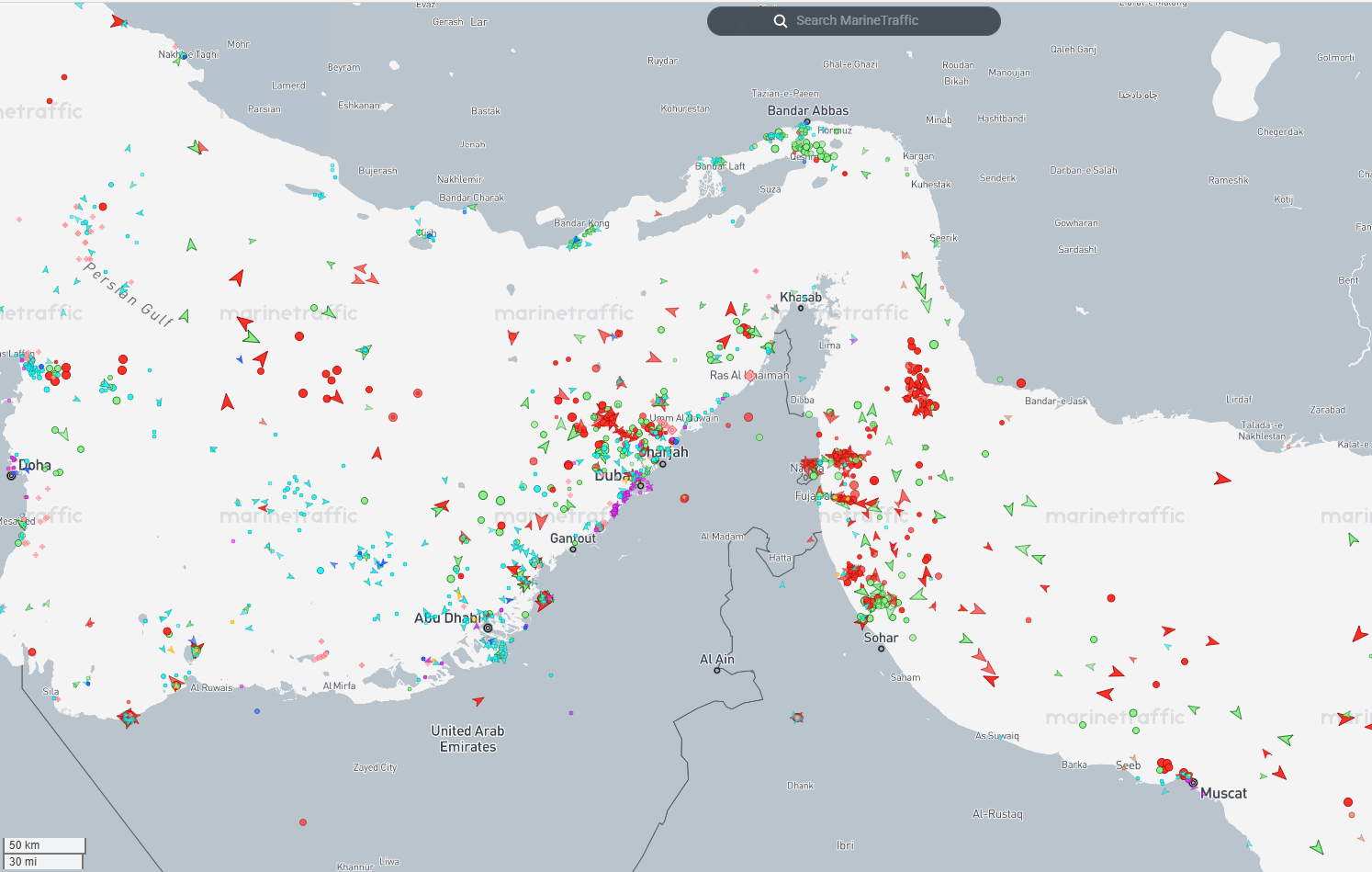Select the vessel cluster beside Al Ruwais label
The height and width of the screenshot is (872, 1372).
click(175, 684)
